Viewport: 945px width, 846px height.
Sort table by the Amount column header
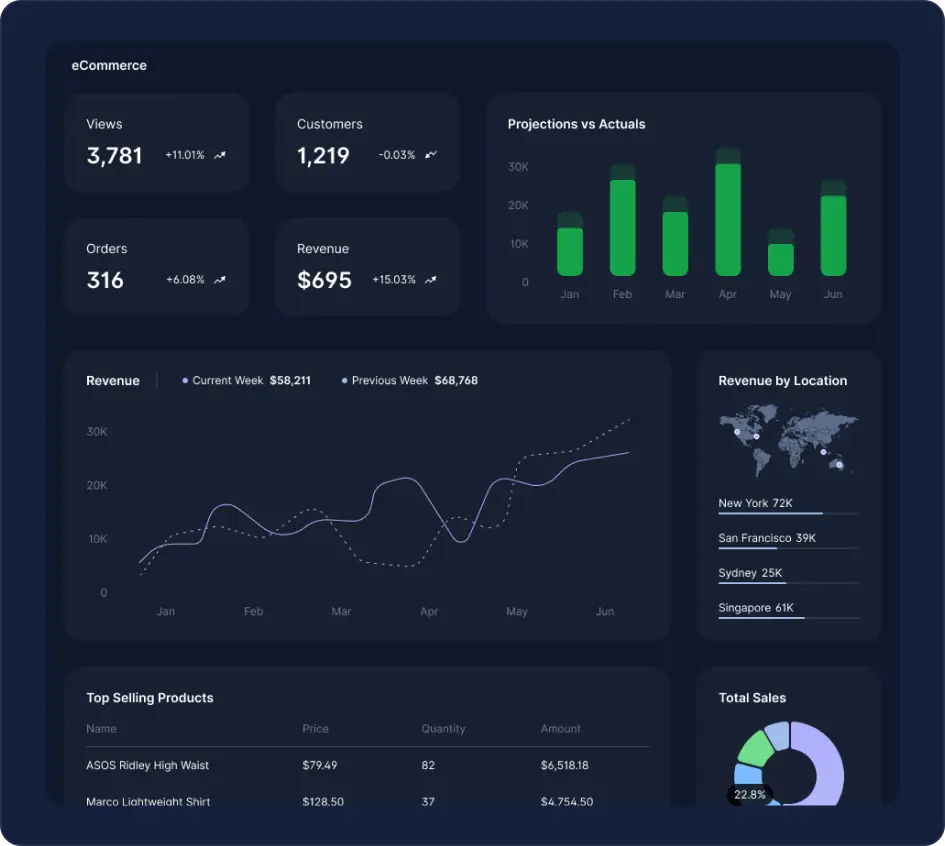560,729
